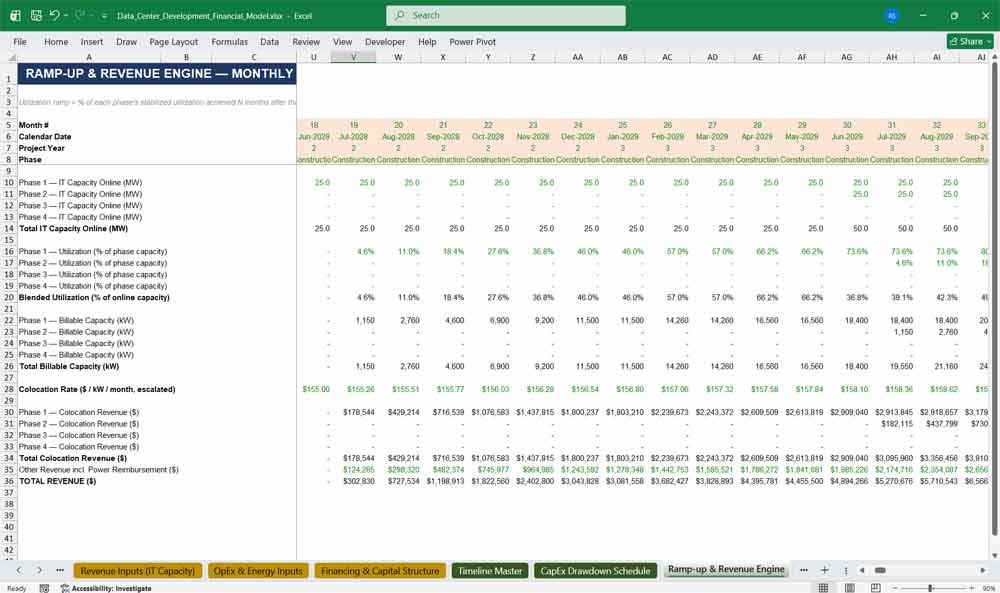The width and height of the screenshot is (1000, 593).
Task: Click the Share button
Action: click(x=970, y=41)
